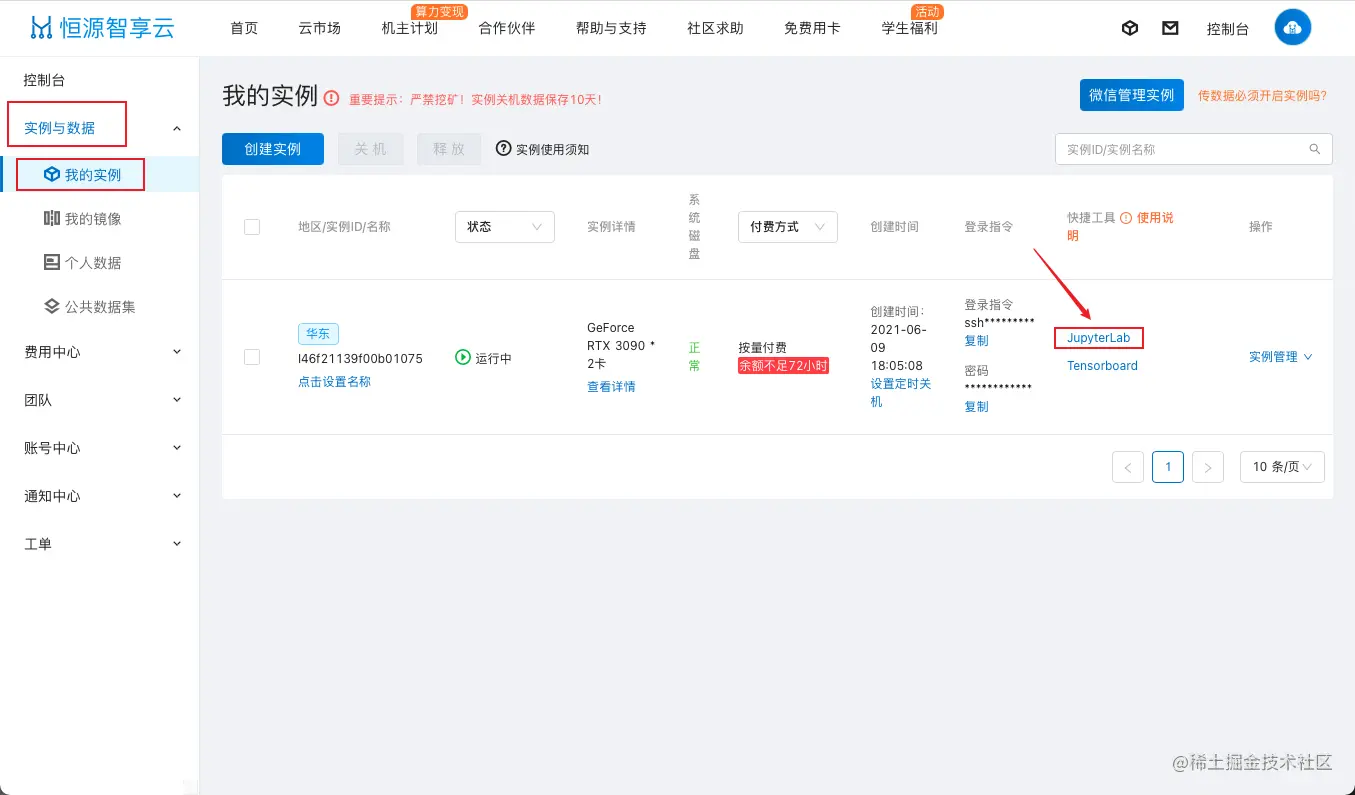Open 控制台 in the top bar
The image size is (1355, 795).
coord(1228,29)
